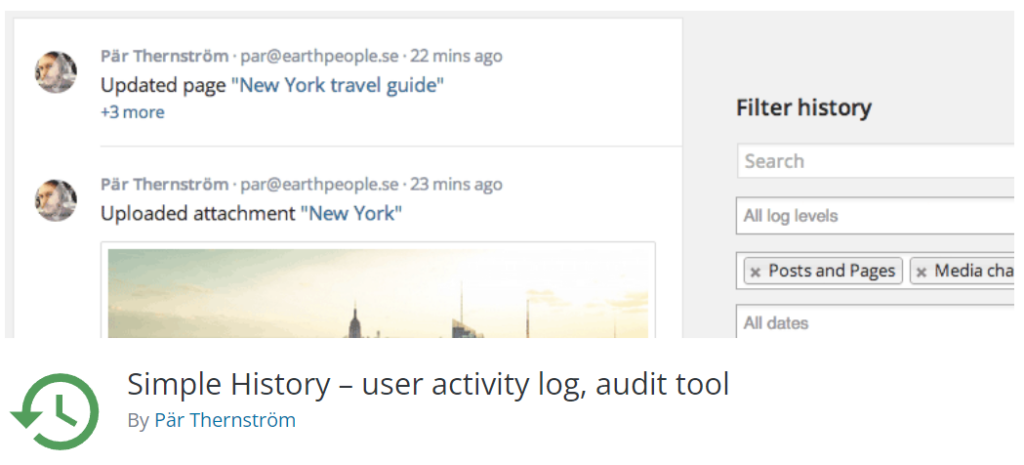1024x465 pixels.
Task: Open the "New York" attachment link
Action: point(351,214)
